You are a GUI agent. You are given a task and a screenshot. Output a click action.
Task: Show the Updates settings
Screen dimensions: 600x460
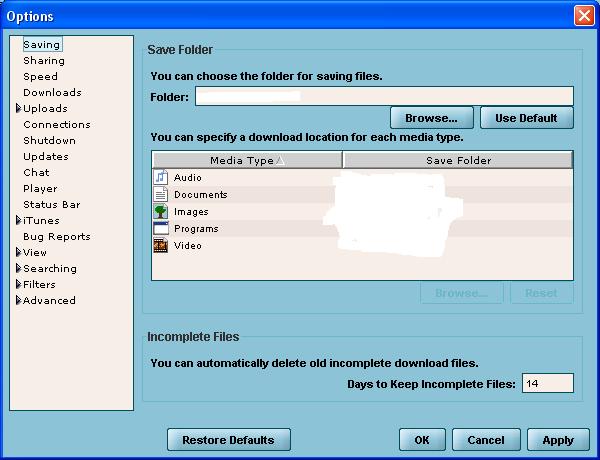pyautogui.click(x=46, y=157)
